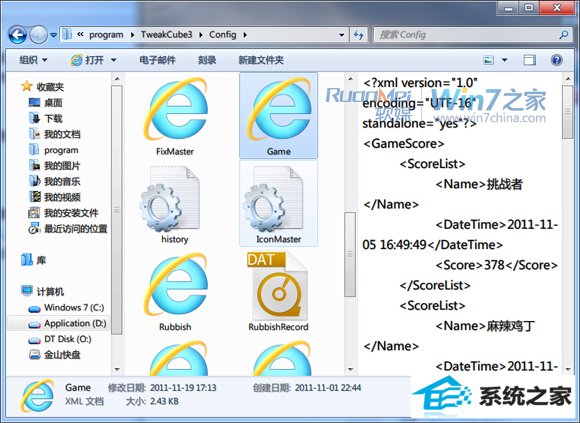The height and width of the screenshot is (423, 580).
Task: Click 新建文件夹 in the toolbar
Action: (261, 60)
